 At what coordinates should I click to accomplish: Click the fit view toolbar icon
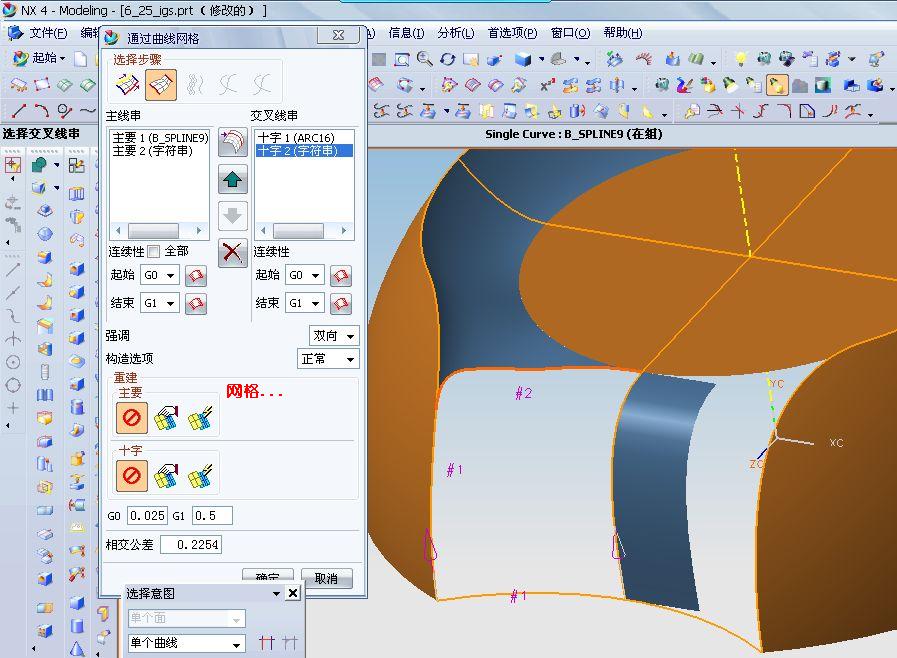point(402,59)
